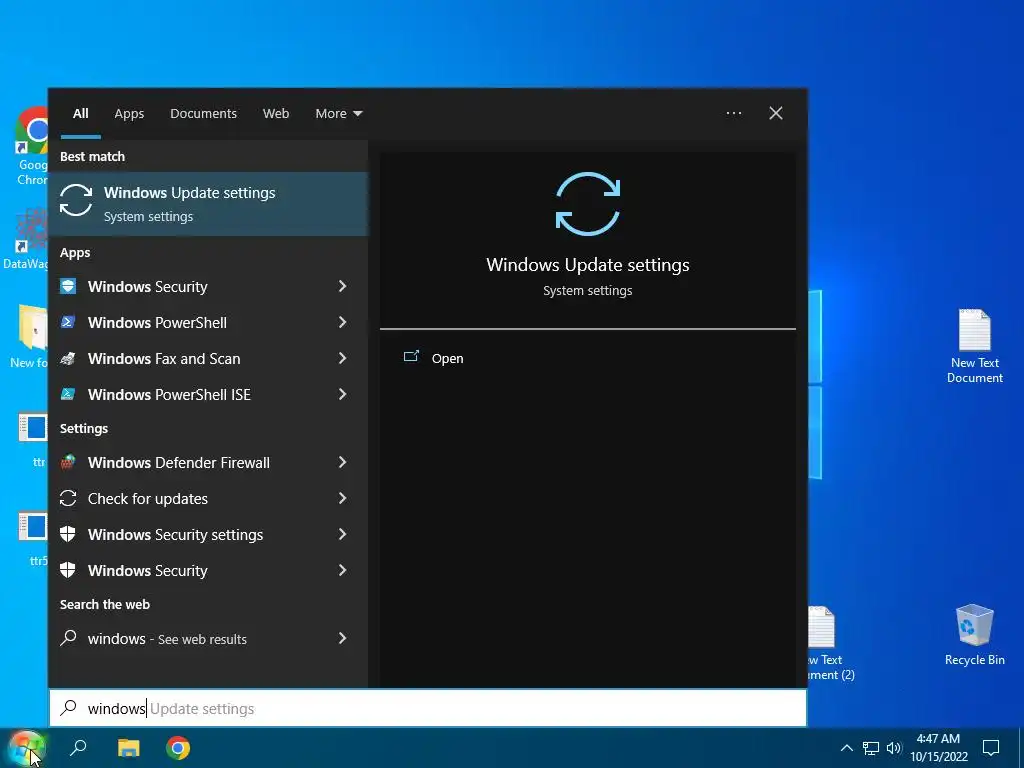Click in the search text field
The image size is (1024, 768).
428,708
